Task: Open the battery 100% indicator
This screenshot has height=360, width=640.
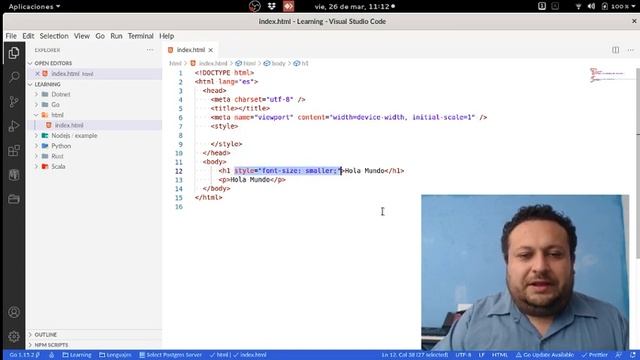Action: pyautogui.click(x=618, y=6)
